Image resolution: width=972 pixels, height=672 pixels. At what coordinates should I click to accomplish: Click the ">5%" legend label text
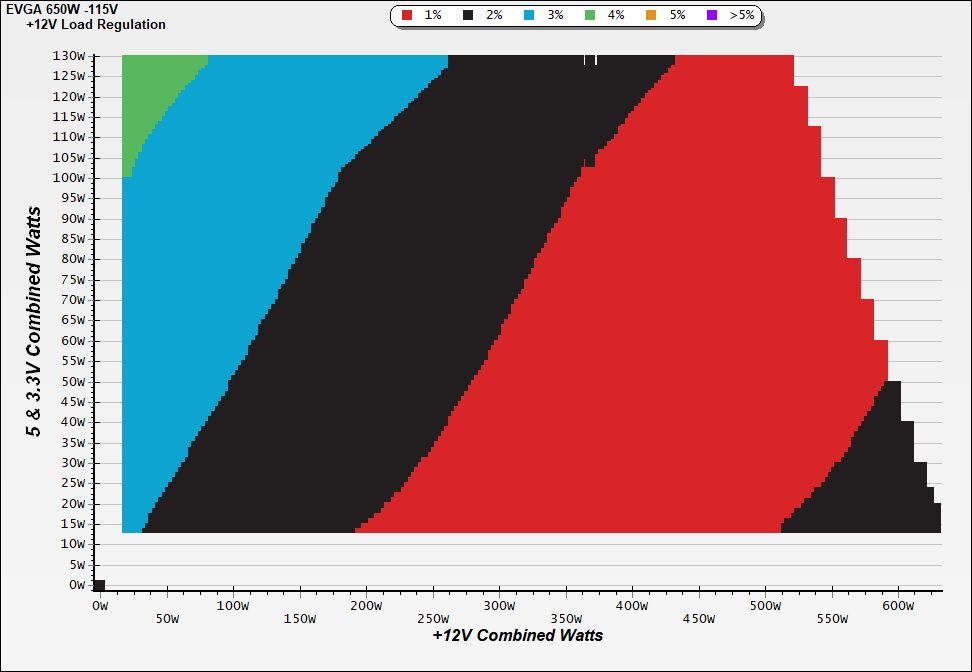742,15
